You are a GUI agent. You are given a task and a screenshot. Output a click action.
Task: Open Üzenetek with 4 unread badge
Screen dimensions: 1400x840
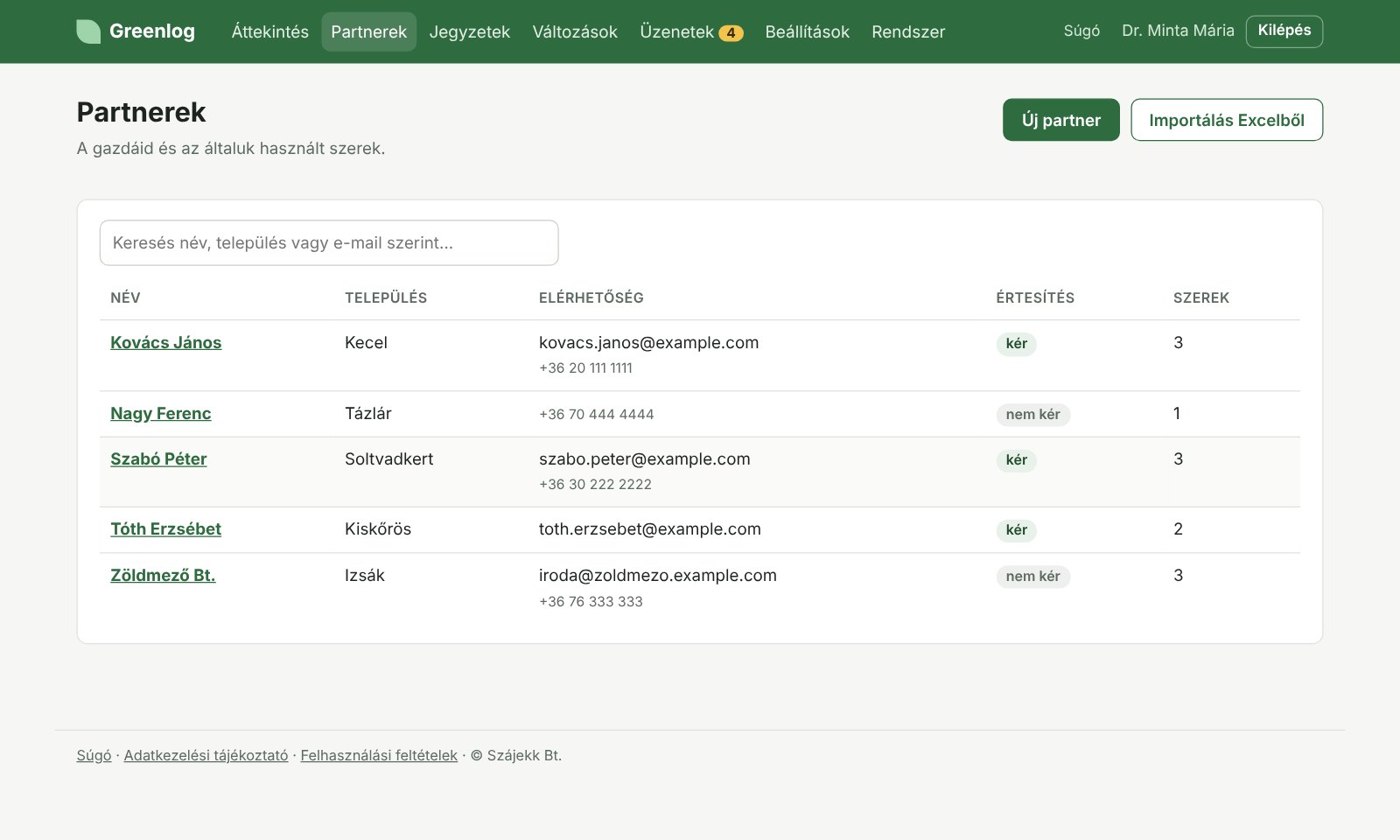691,31
